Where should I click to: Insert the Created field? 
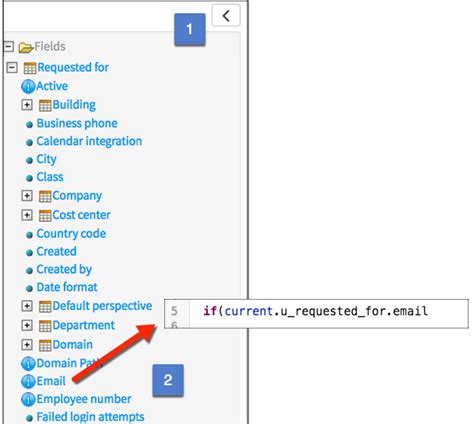tap(57, 251)
